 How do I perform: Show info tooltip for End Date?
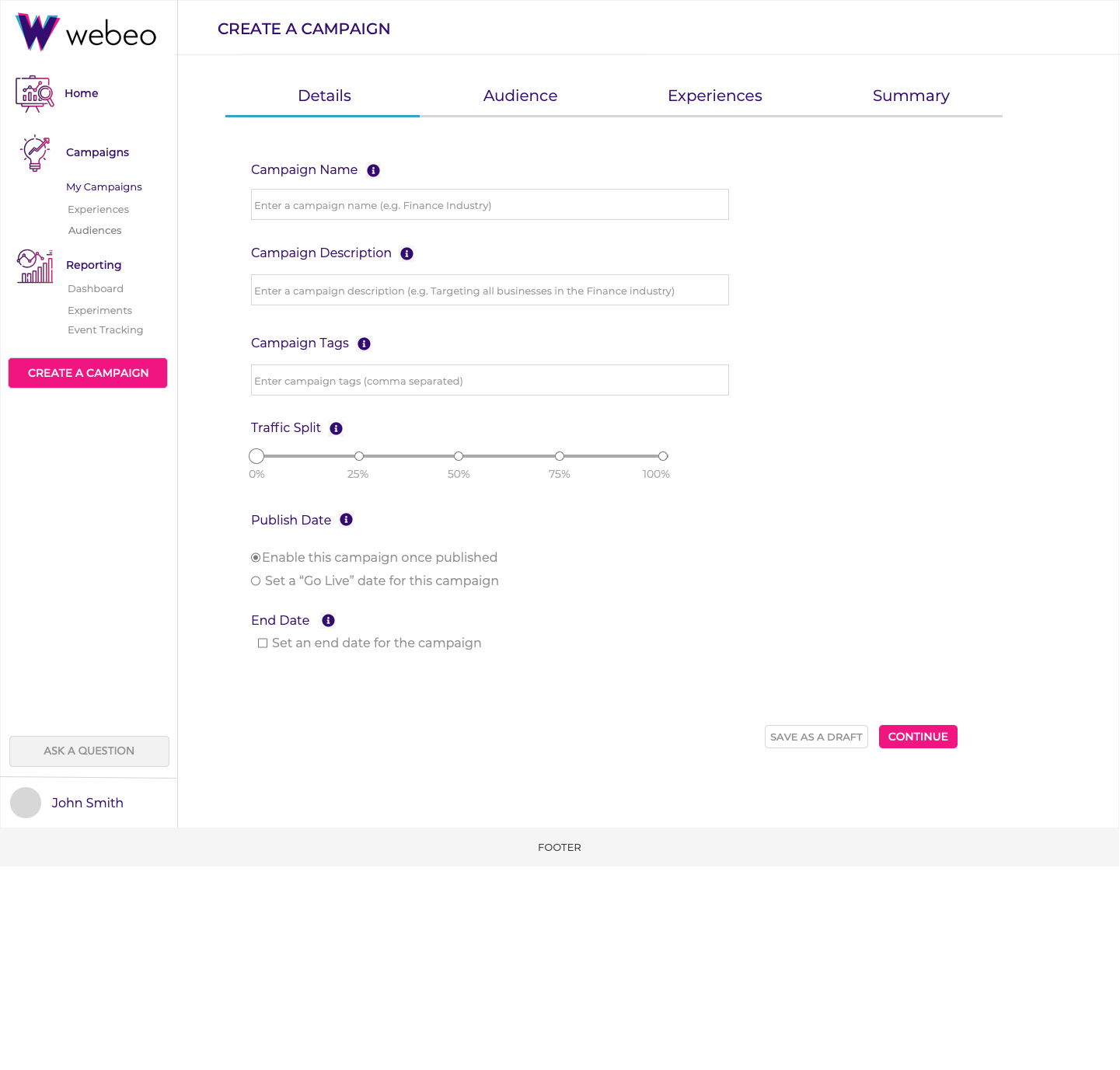tap(328, 620)
